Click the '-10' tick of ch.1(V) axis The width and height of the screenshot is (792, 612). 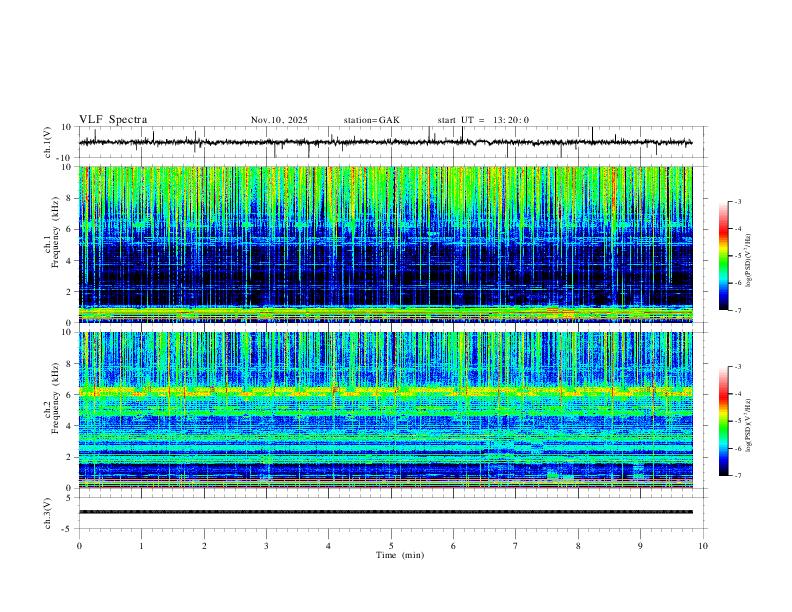(x=63, y=158)
